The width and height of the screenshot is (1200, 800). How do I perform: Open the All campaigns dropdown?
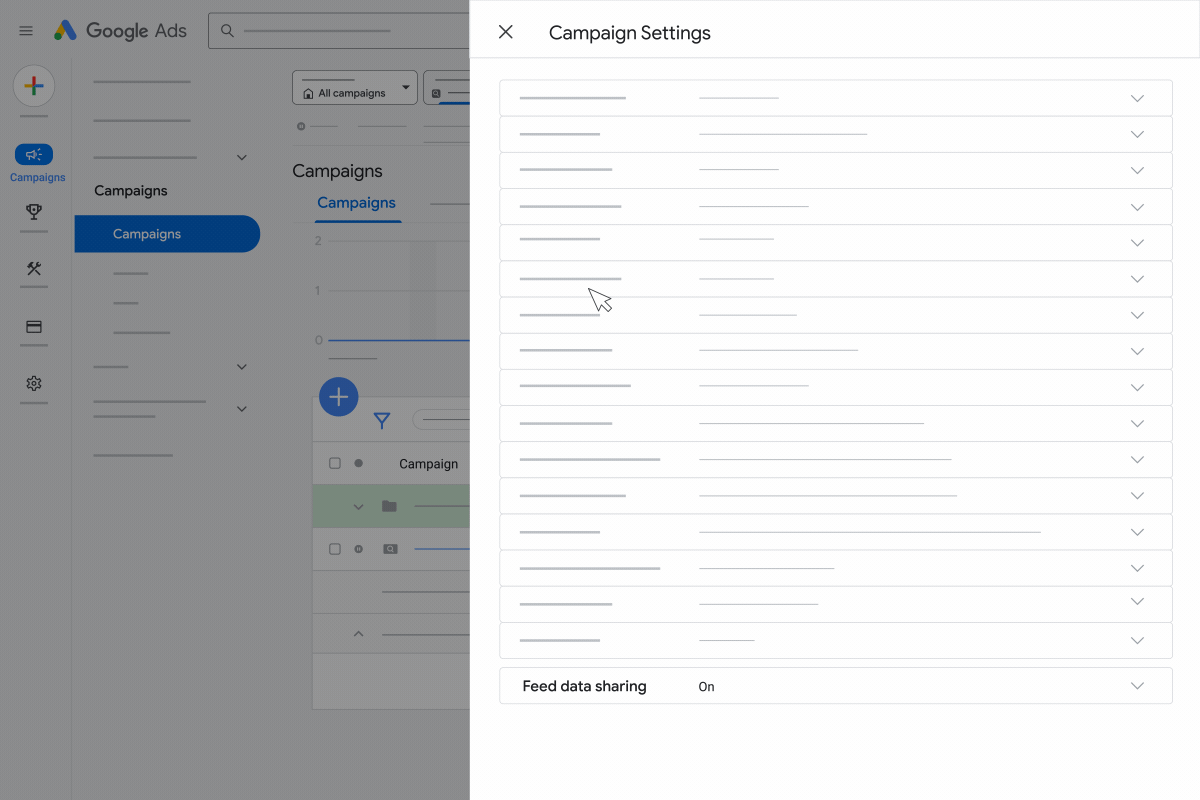(x=355, y=87)
